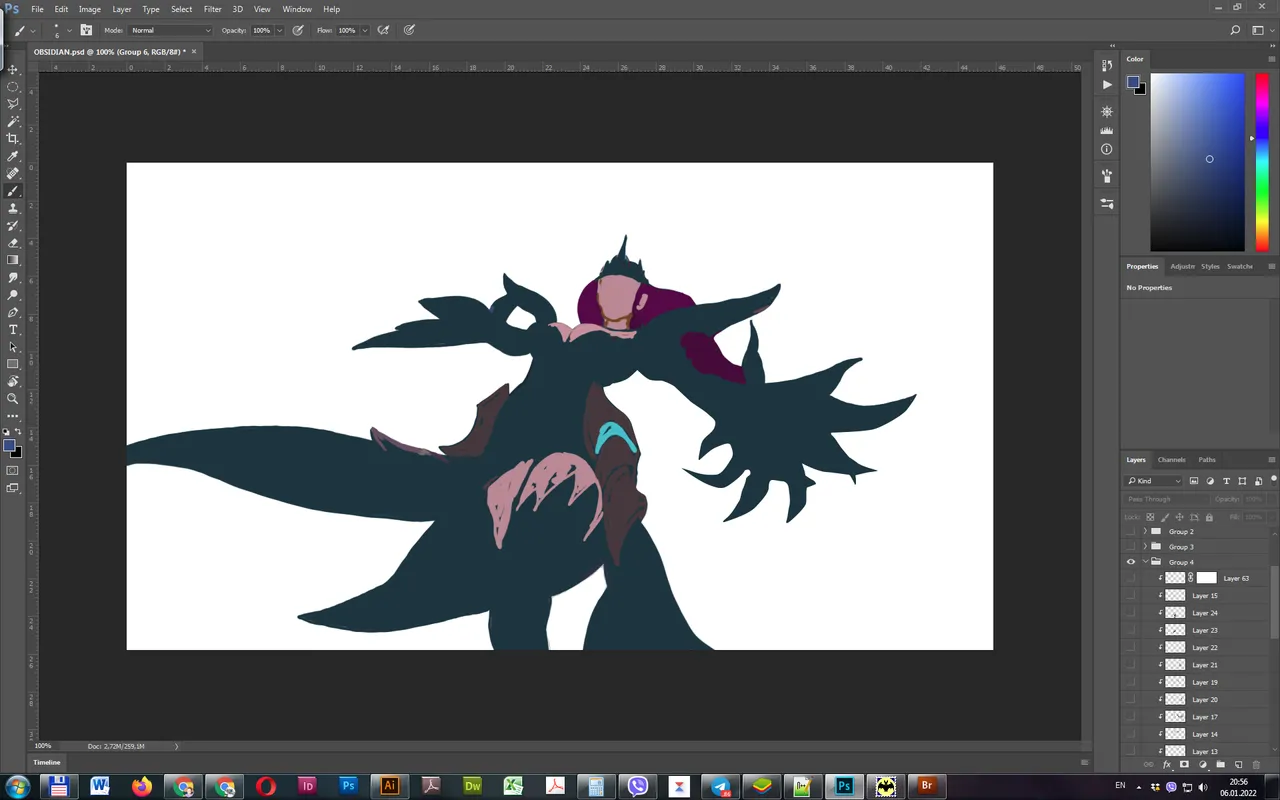Open the Filter menu
The width and height of the screenshot is (1280, 800).
(x=212, y=9)
